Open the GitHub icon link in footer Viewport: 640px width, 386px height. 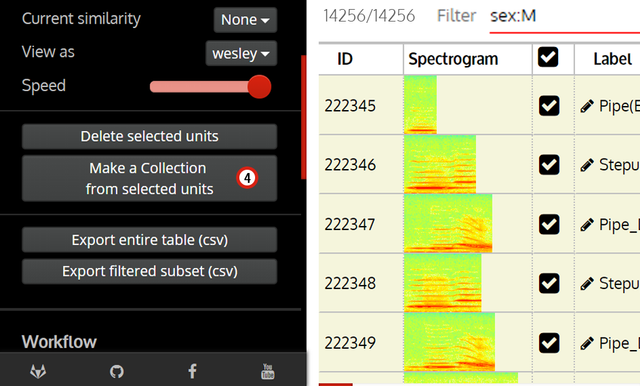pyautogui.click(x=117, y=372)
